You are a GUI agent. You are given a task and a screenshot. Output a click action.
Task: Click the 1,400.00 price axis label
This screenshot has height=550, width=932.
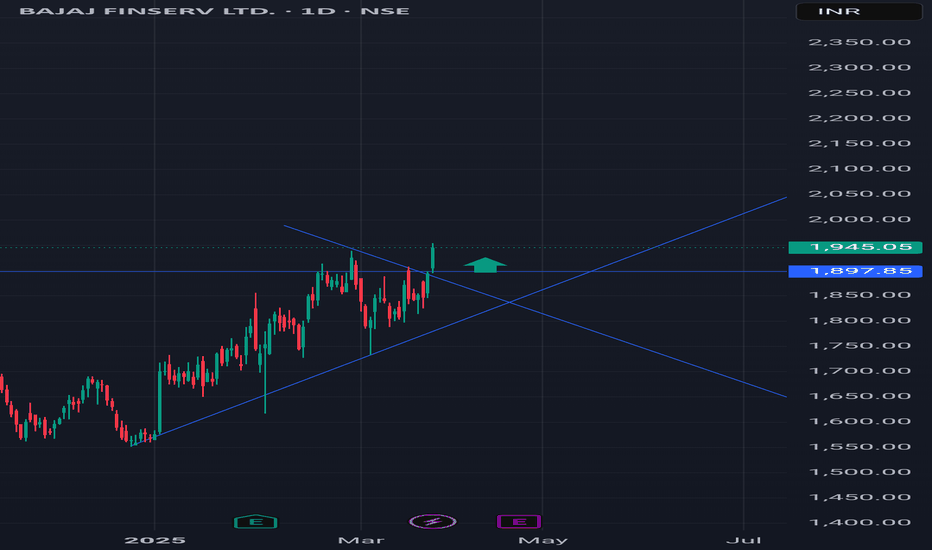click(x=859, y=523)
